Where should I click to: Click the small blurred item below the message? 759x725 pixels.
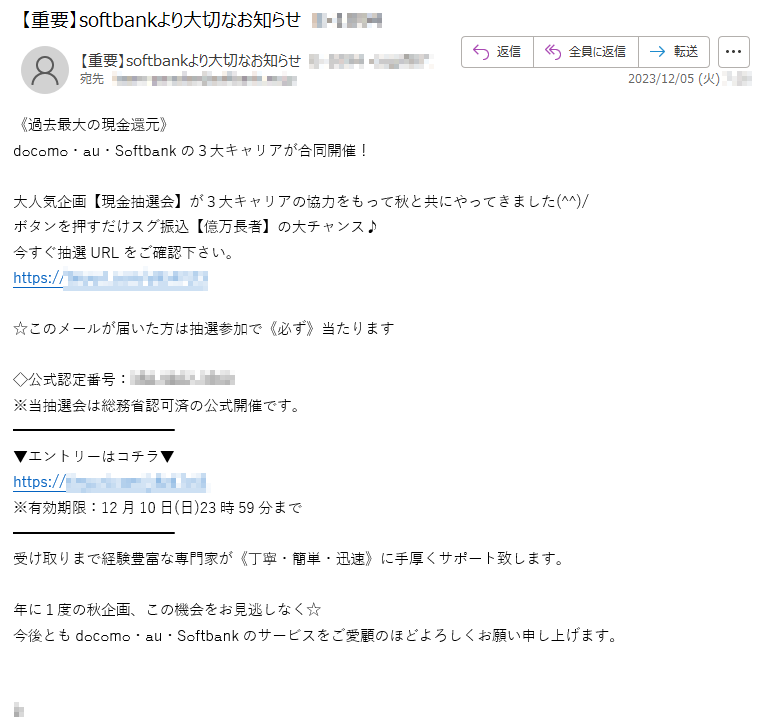pyautogui.click(x=18, y=710)
